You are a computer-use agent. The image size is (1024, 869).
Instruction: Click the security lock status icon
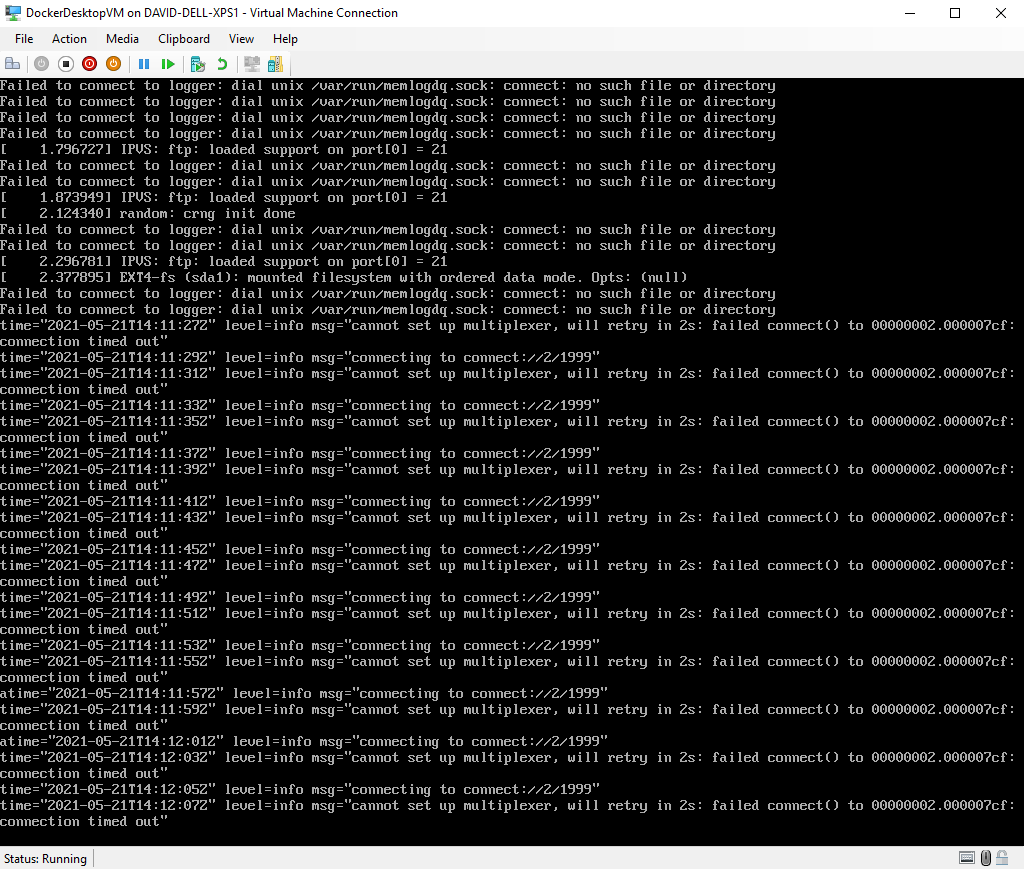[x=1003, y=858]
